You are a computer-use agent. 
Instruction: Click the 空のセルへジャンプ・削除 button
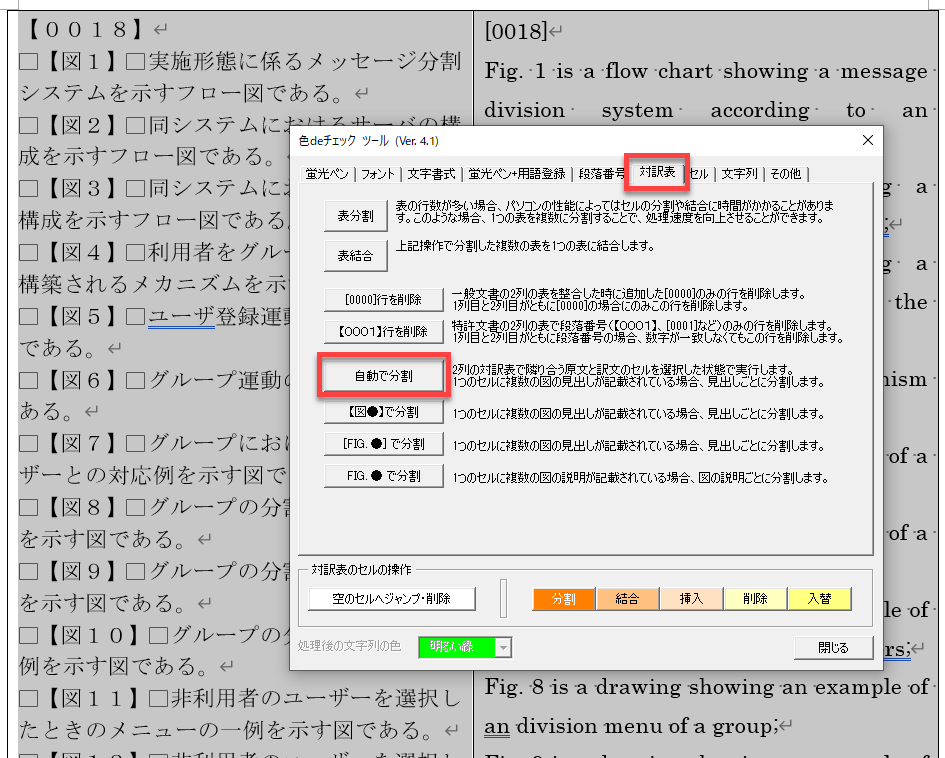391,599
